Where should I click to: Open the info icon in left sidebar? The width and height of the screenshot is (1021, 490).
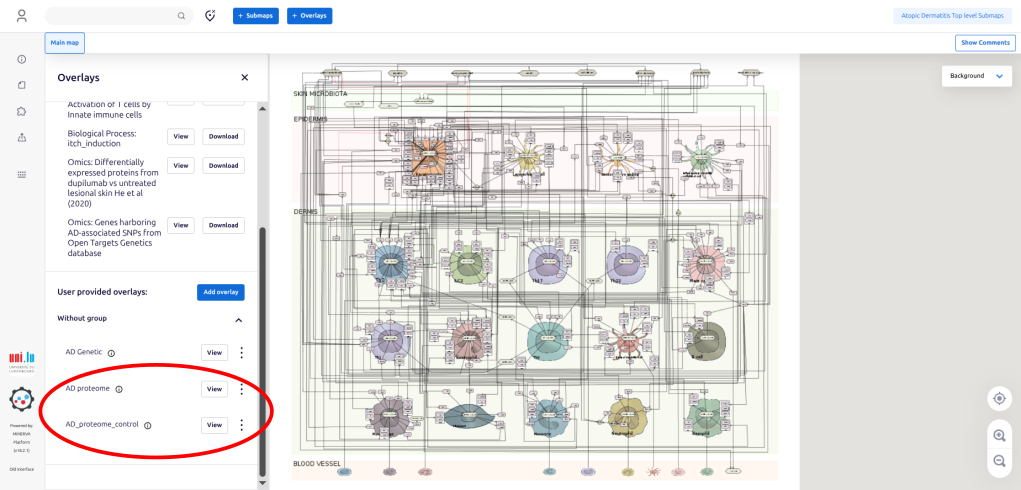[22, 60]
